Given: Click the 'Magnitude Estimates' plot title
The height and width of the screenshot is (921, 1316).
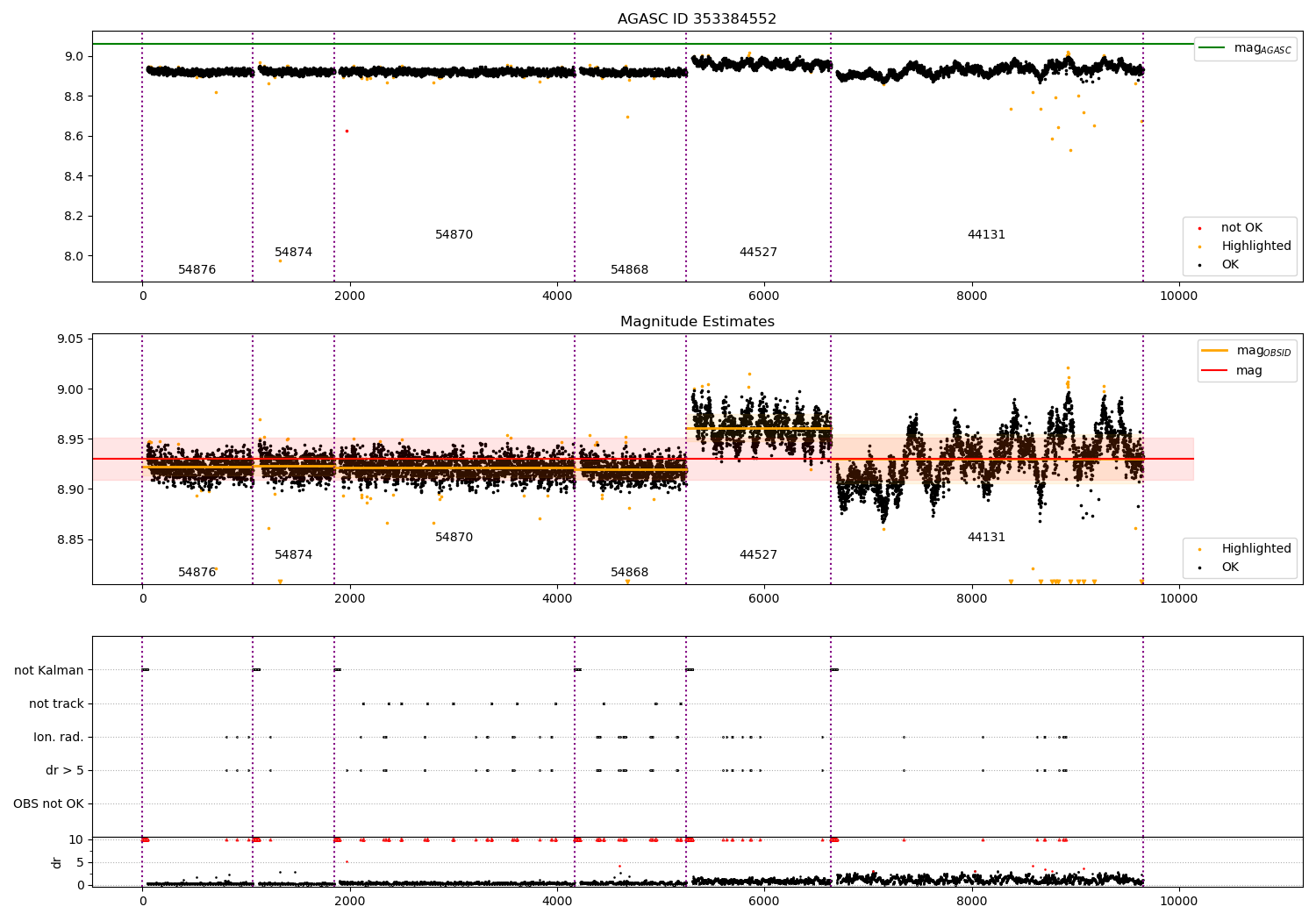Looking at the screenshot, I should coord(697,321).
